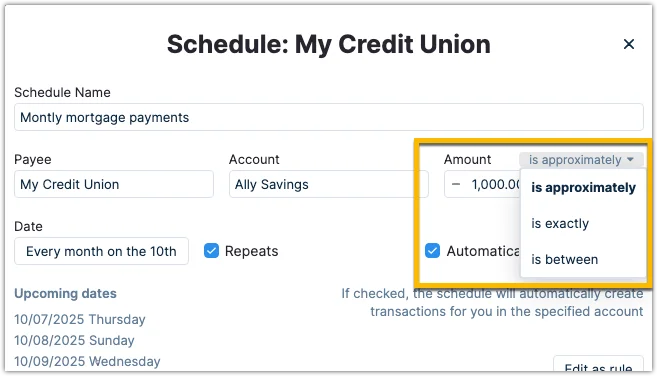Uncheck the Repeats checkbox
657x376 pixels.
coord(211,251)
